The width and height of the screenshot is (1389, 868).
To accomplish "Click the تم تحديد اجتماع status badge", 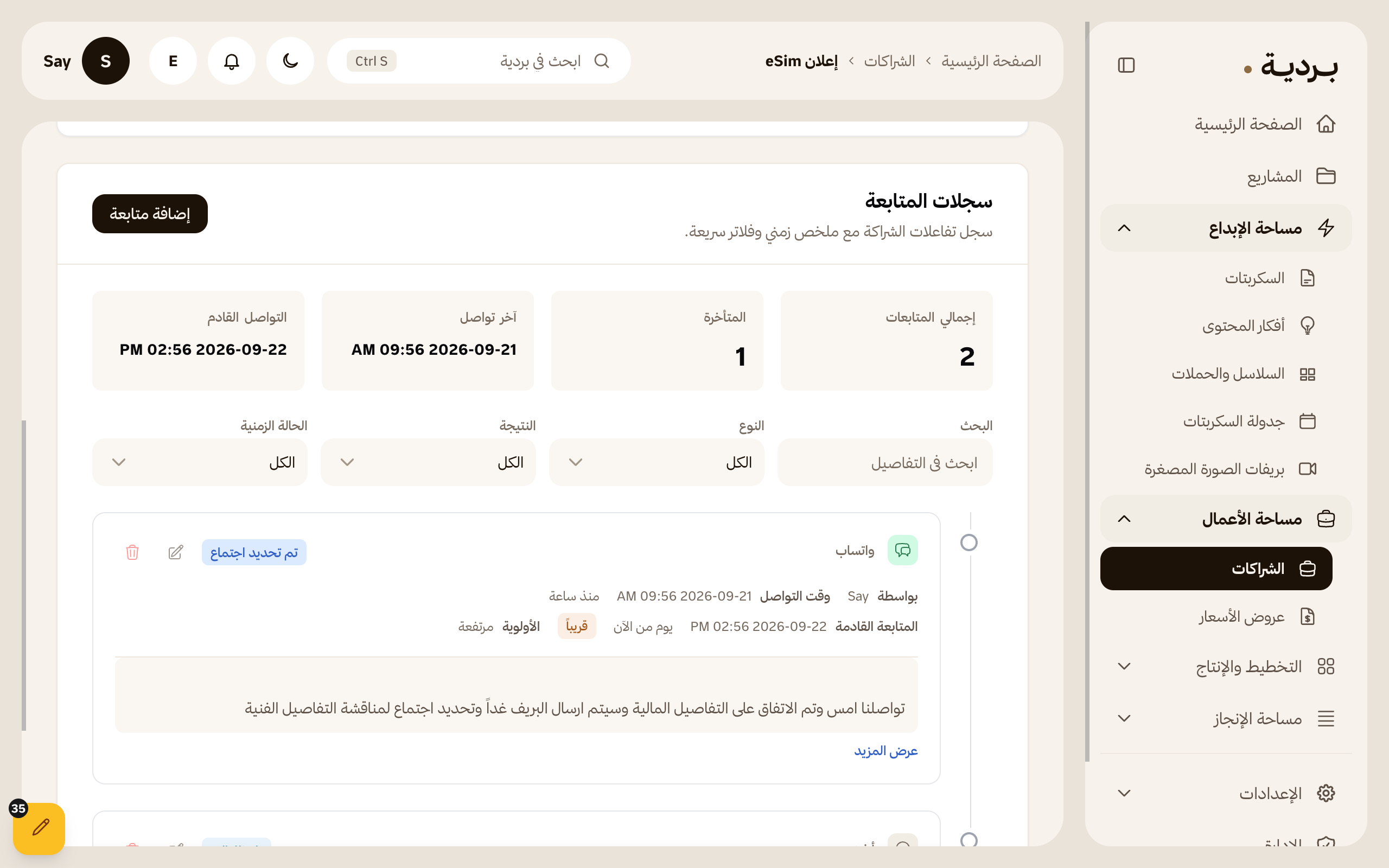I will [x=254, y=552].
